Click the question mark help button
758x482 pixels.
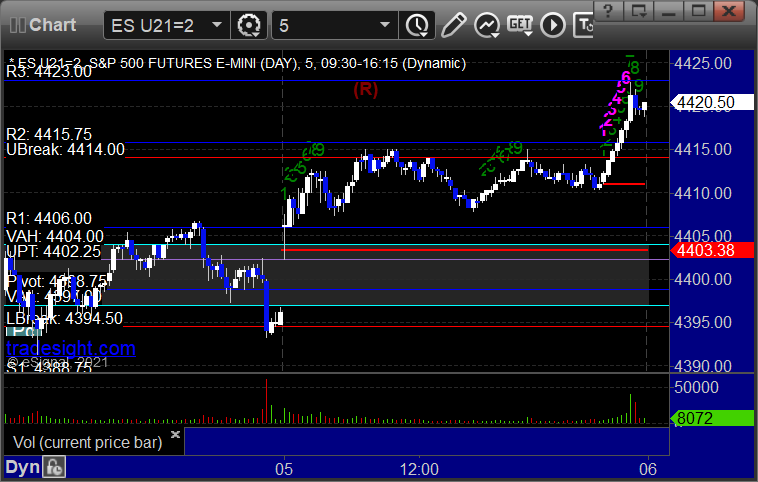(x=608, y=10)
